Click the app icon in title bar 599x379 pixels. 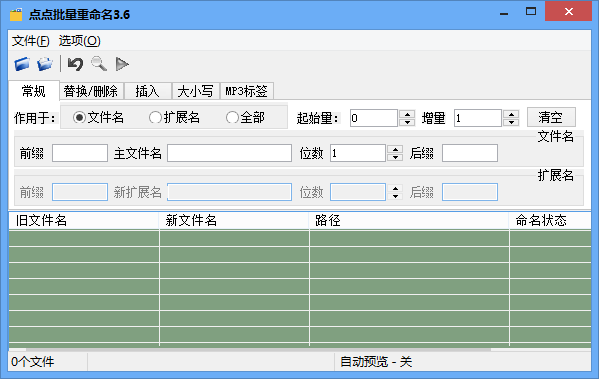pos(16,15)
